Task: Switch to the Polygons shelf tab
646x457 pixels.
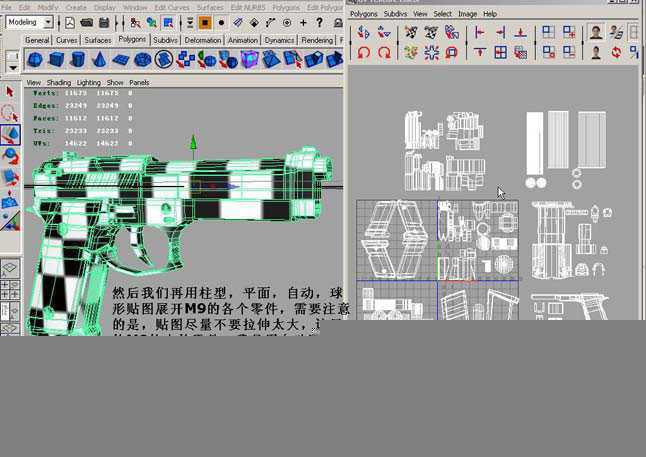Action: tap(132, 39)
